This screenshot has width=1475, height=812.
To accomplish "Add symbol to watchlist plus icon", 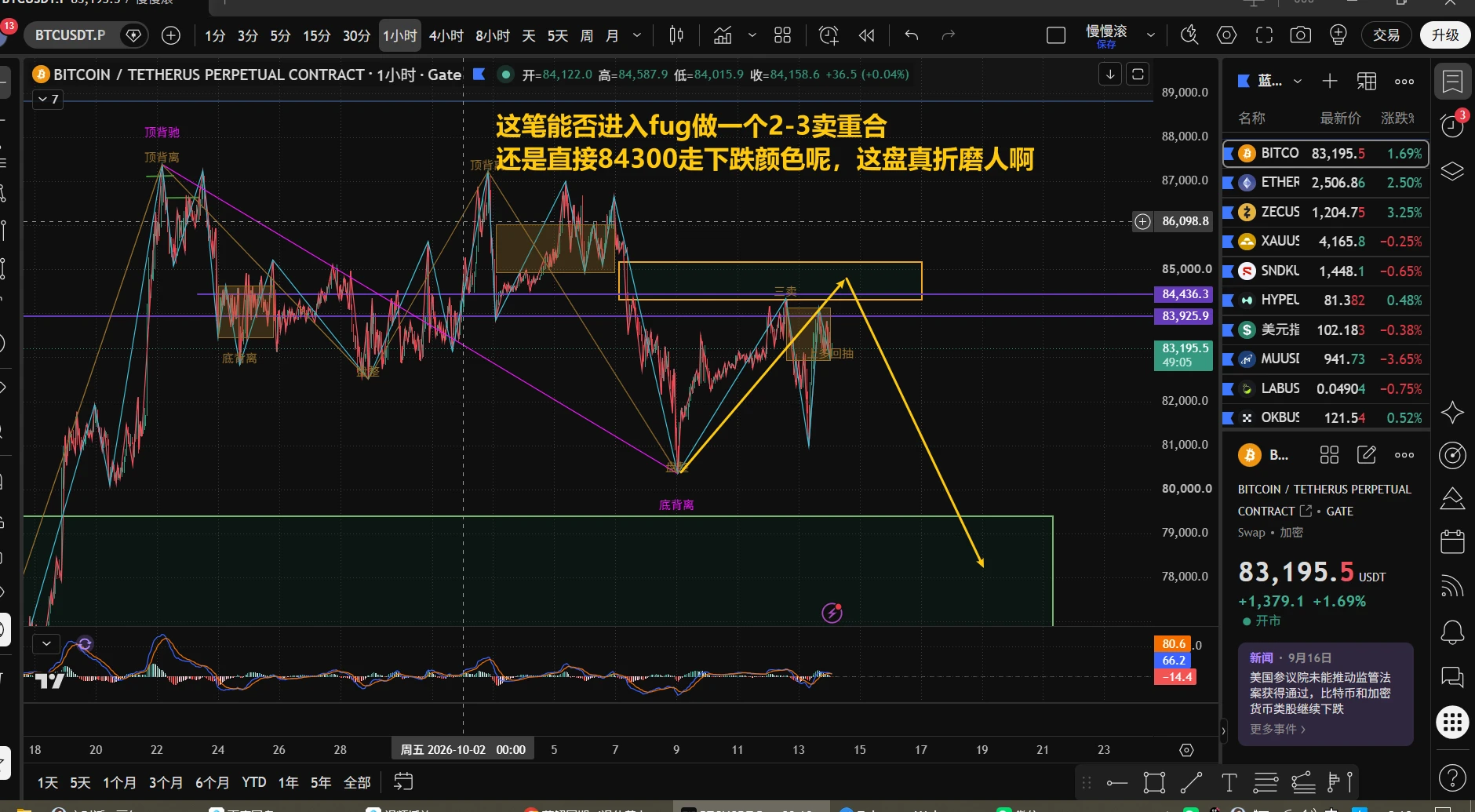I will [x=1329, y=81].
